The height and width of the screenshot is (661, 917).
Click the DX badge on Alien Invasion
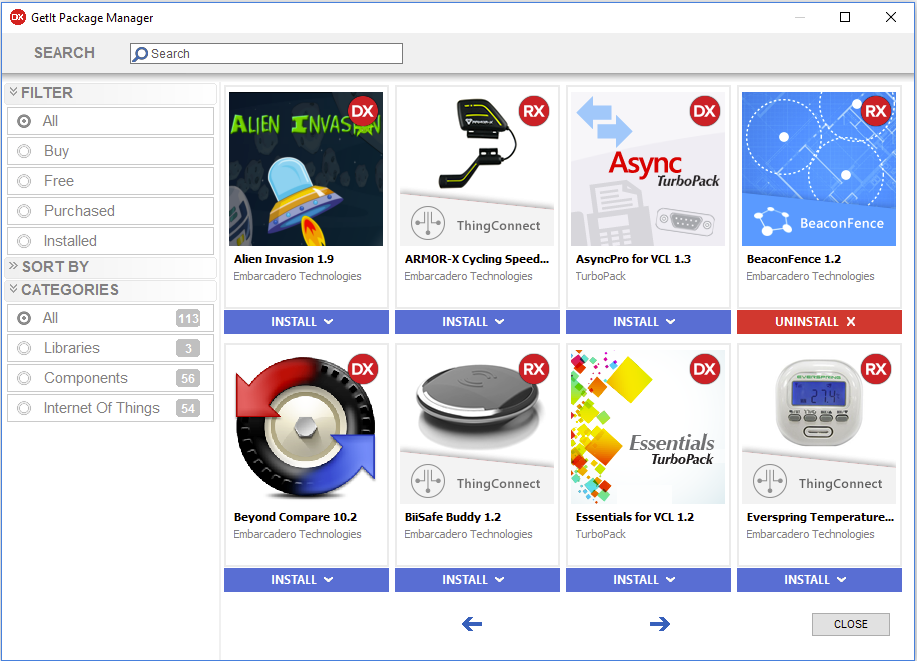(363, 111)
